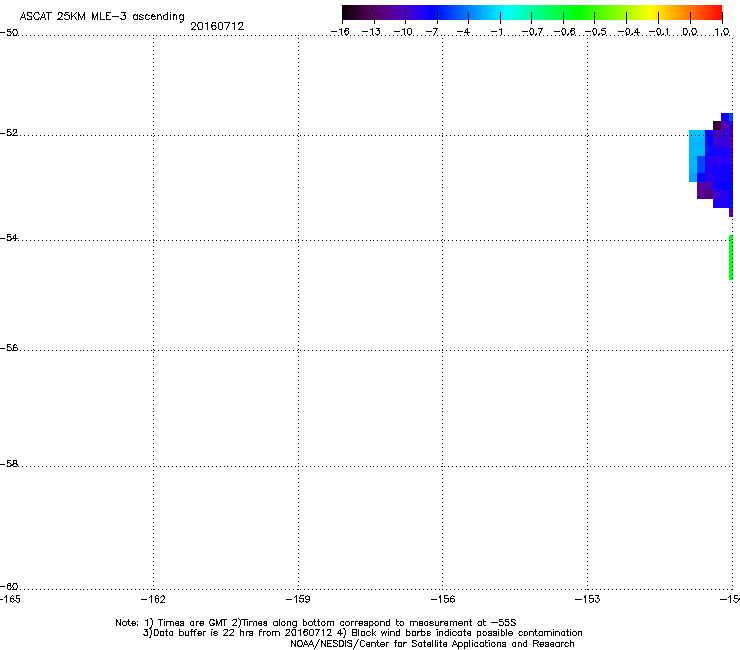
Task: Click the green data strip below -54
Action: [x=731, y=257]
